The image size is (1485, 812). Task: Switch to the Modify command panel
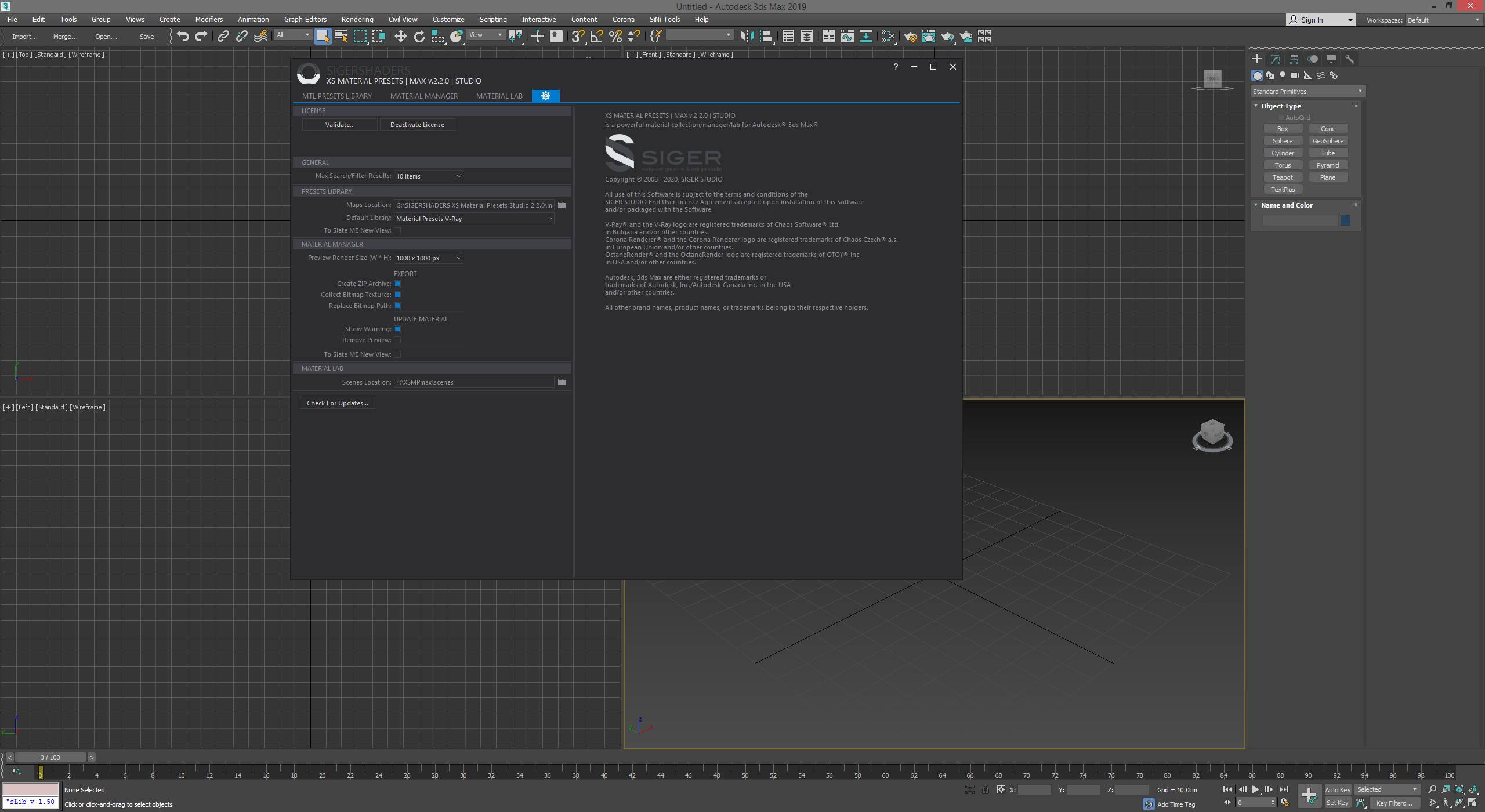1276,59
